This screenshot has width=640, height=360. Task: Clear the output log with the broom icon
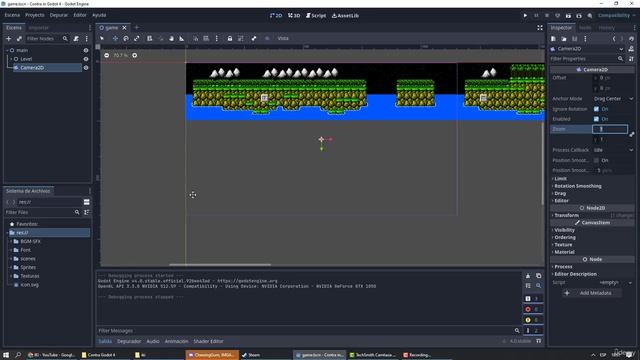[x=528, y=276]
